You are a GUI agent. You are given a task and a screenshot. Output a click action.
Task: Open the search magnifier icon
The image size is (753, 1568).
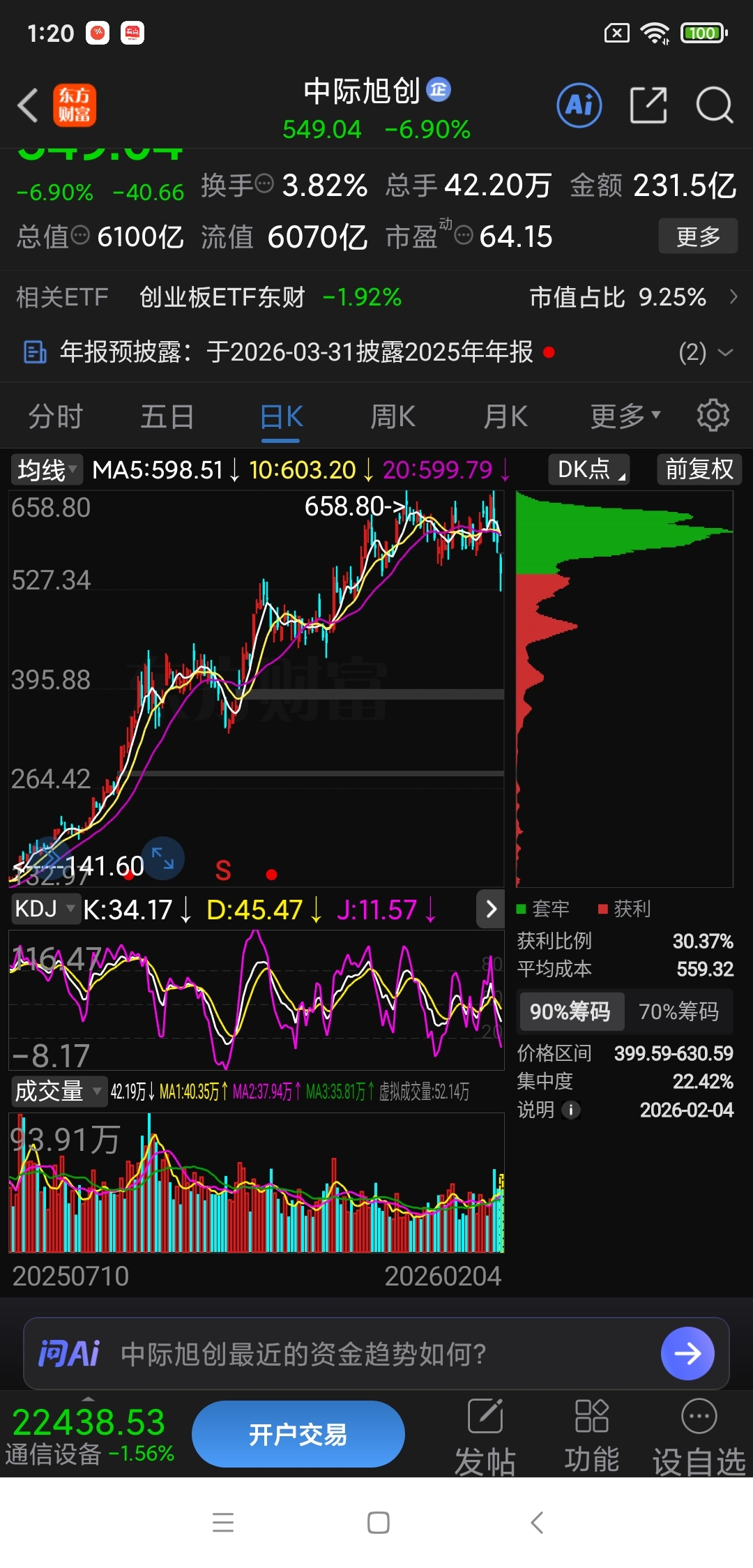(x=715, y=105)
